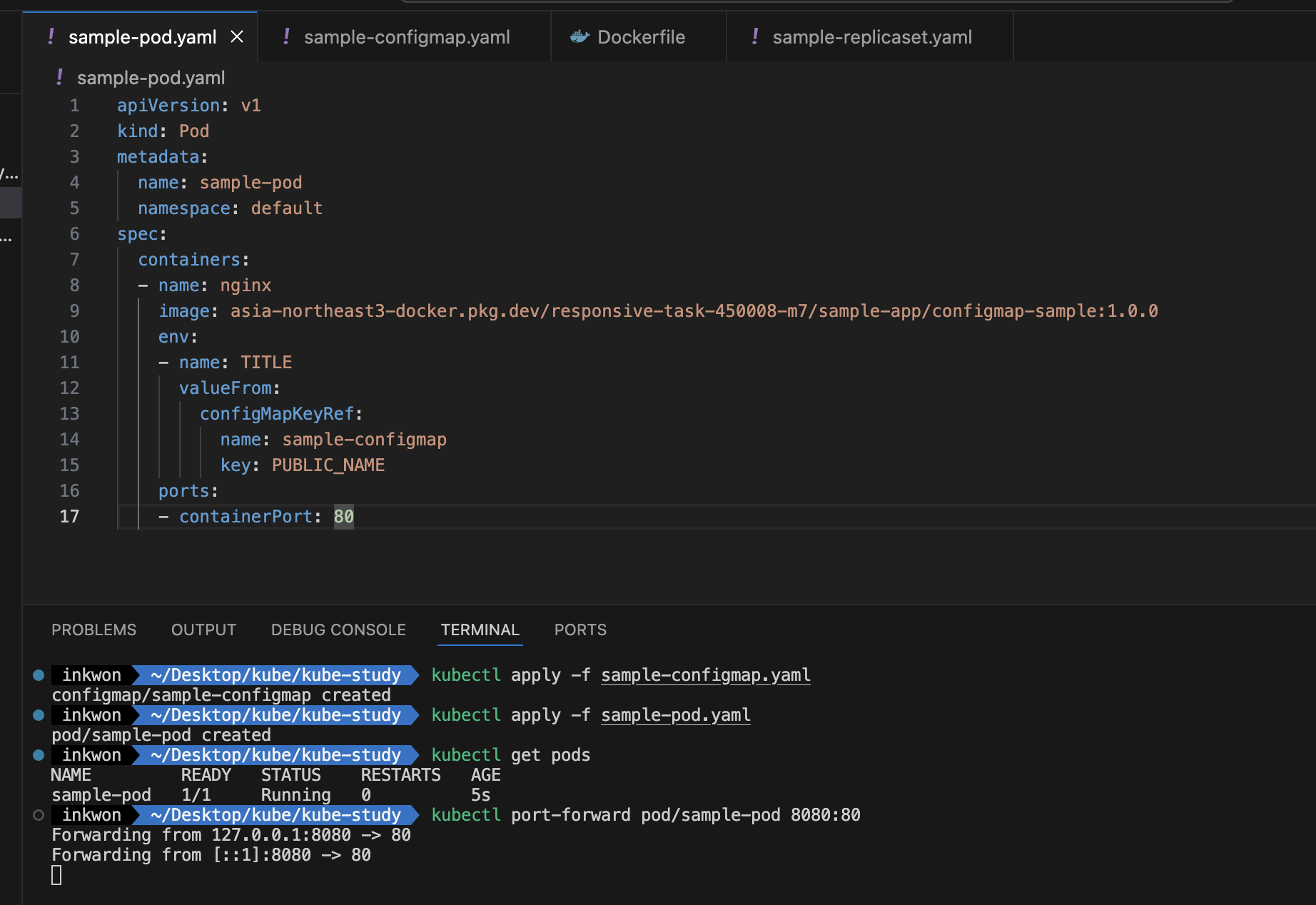Viewport: 1316px width, 905px height.
Task: Click the 'apiVersion' key on line 1
Action: 168,106
